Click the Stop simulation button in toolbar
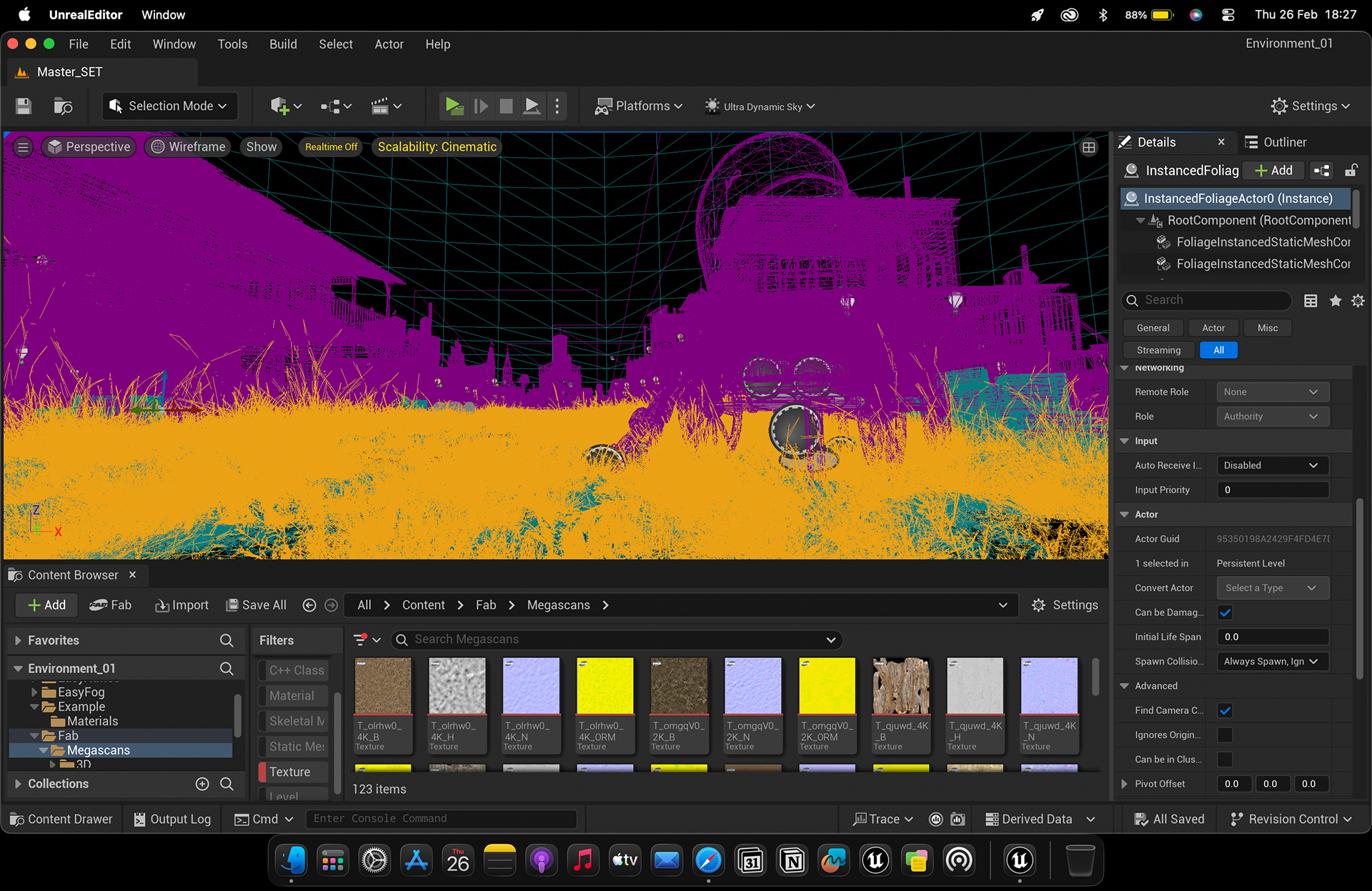Viewport: 1372px width, 891px height. pos(506,106)
